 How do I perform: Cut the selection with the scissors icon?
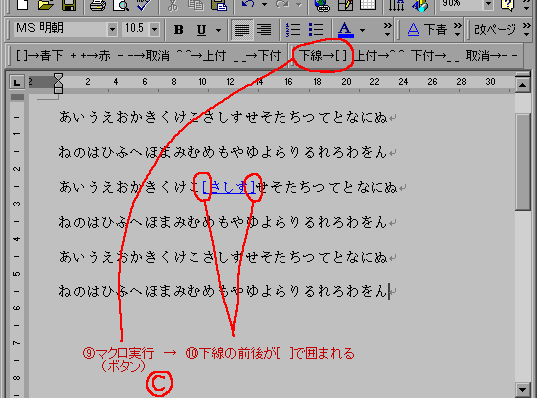pyautogui.click(x=172, y=5)
